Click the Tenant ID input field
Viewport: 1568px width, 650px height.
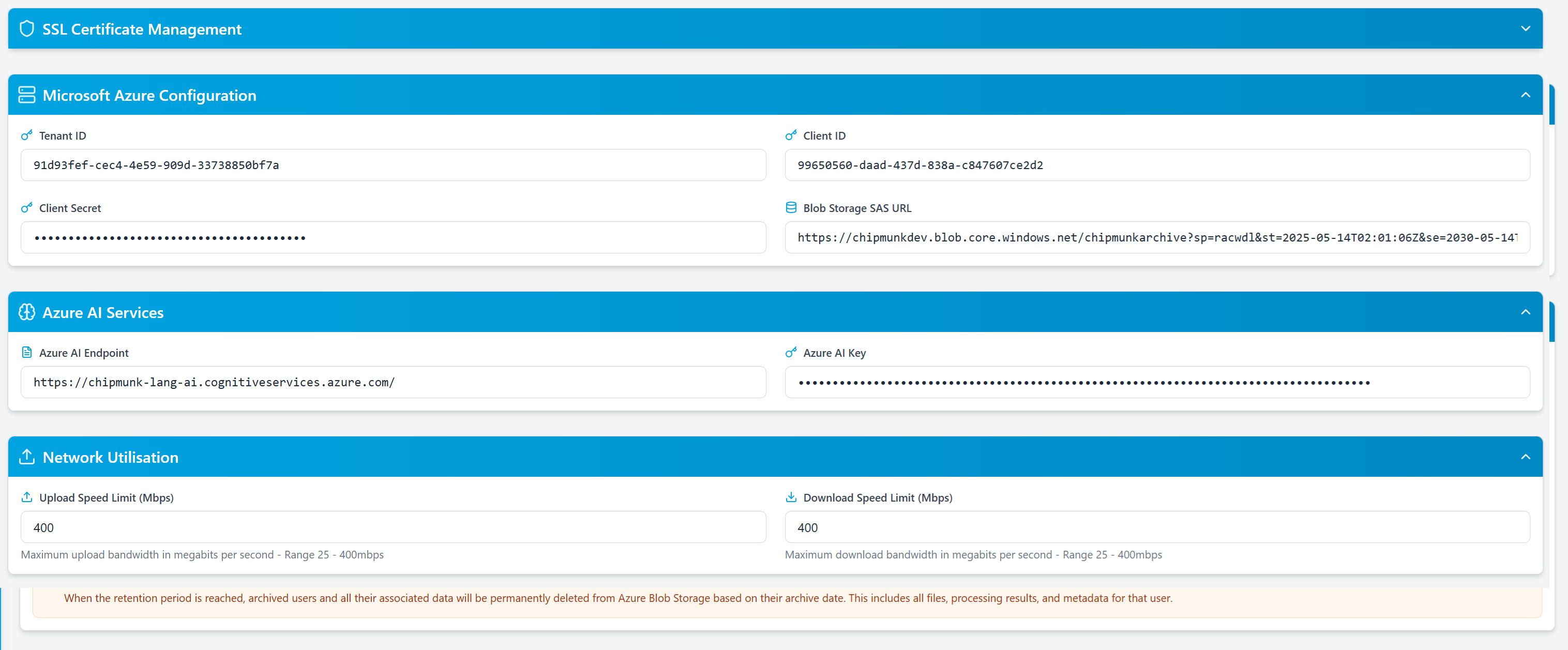click(393, 165)
